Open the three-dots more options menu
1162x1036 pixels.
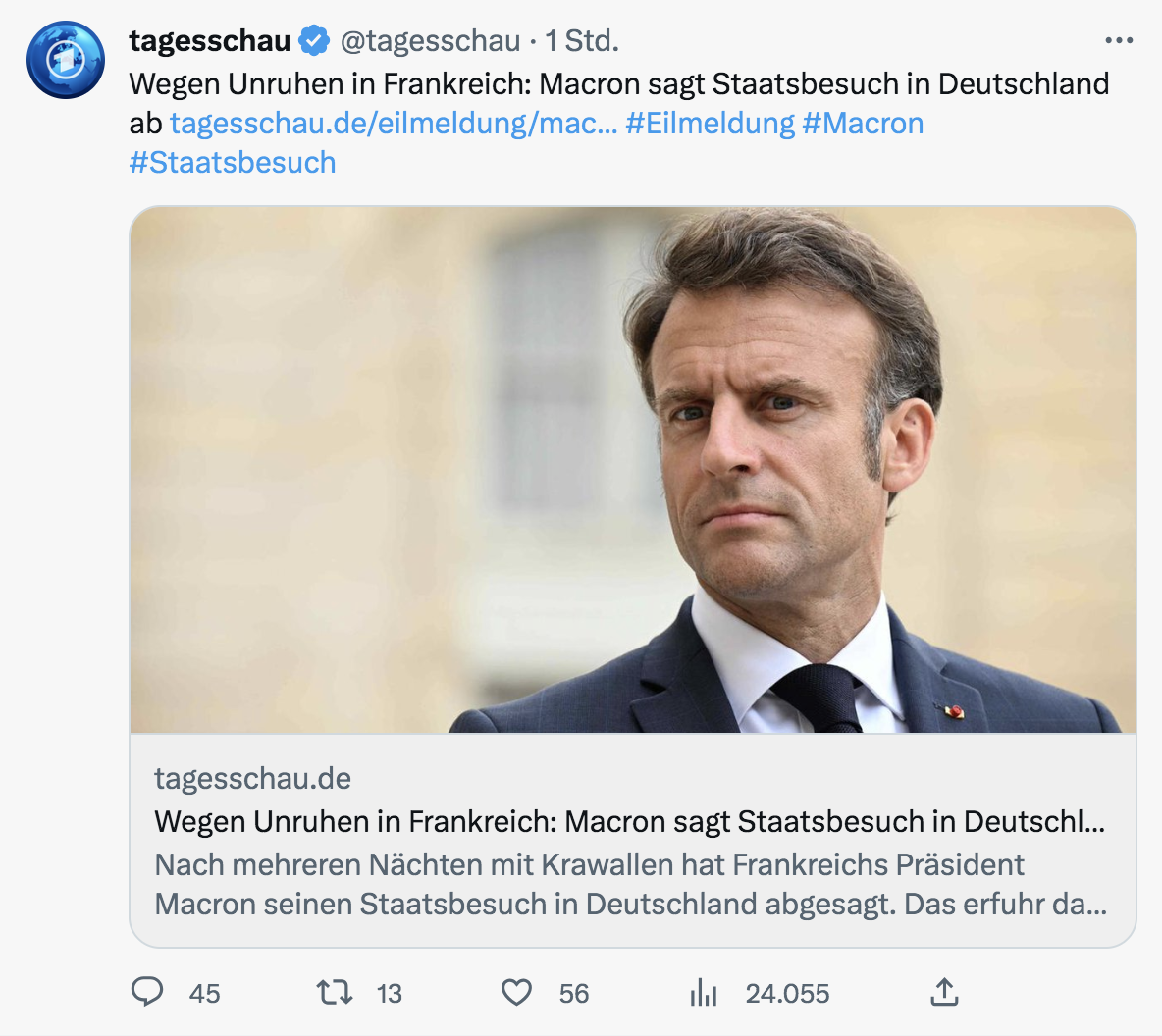pos(1119,41)
